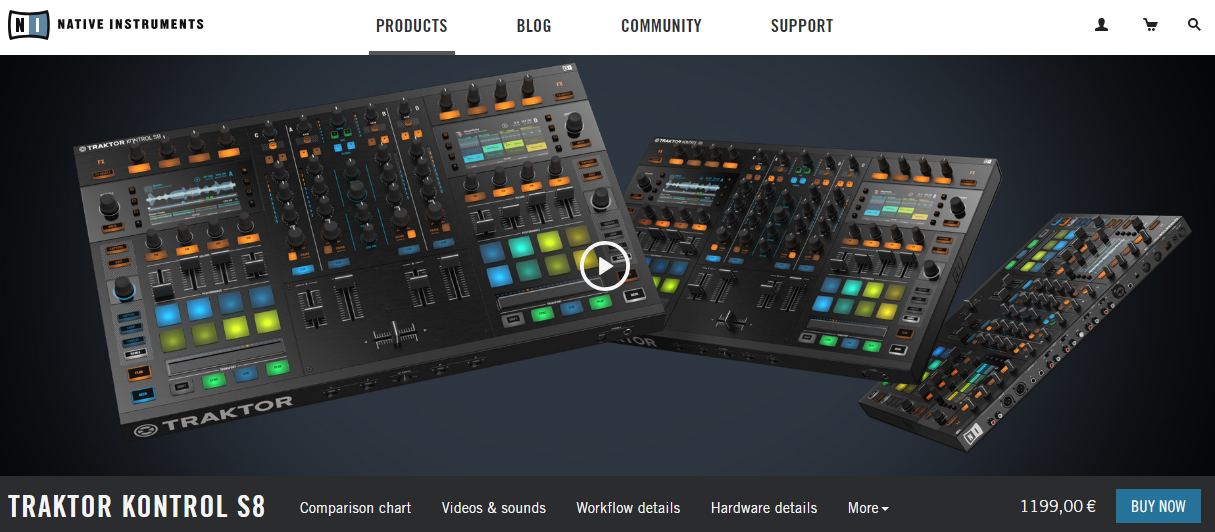This screenshot has width=1215, height=532.
Task: Open Videos & sounds
Action: point(494,508)
